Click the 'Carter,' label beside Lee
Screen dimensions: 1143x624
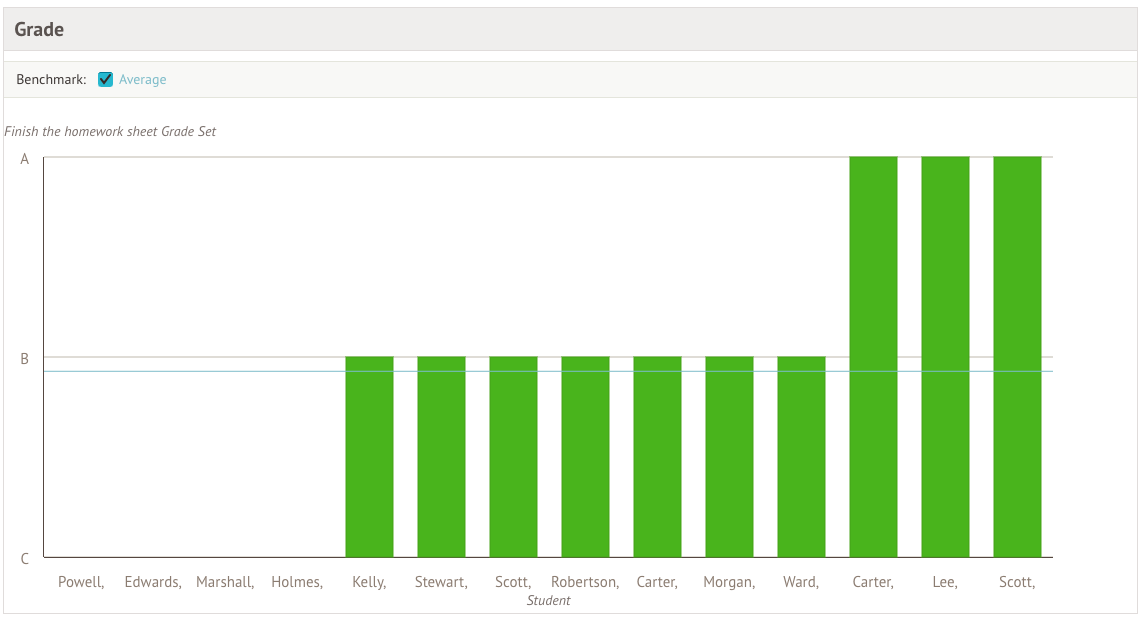[x=873, y=582]
